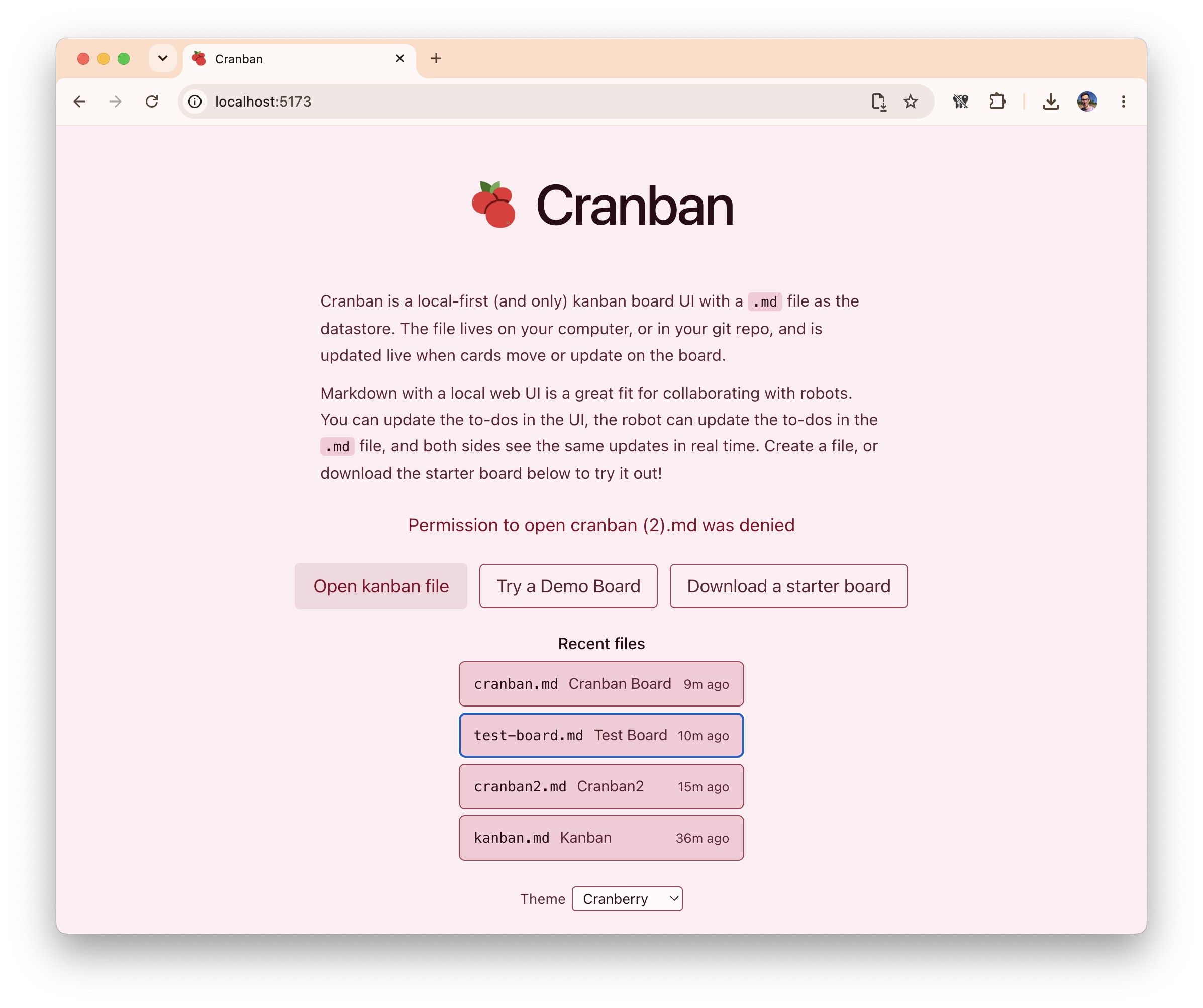Show browser downloads
The width and height of the screenshot is (1203, 1008).
(x=1051, y=102)
